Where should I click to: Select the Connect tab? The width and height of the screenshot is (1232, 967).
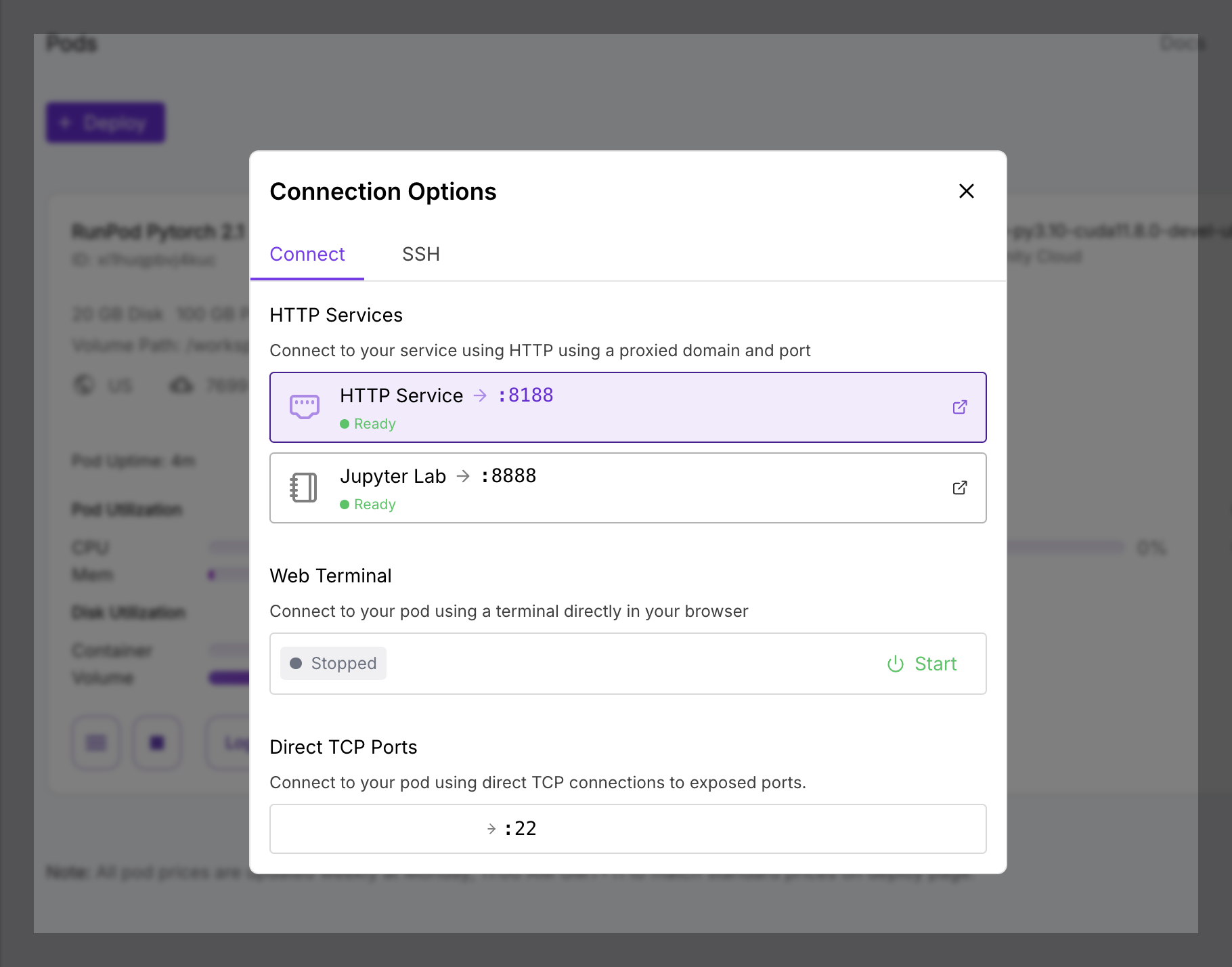(x=307, y=254)
